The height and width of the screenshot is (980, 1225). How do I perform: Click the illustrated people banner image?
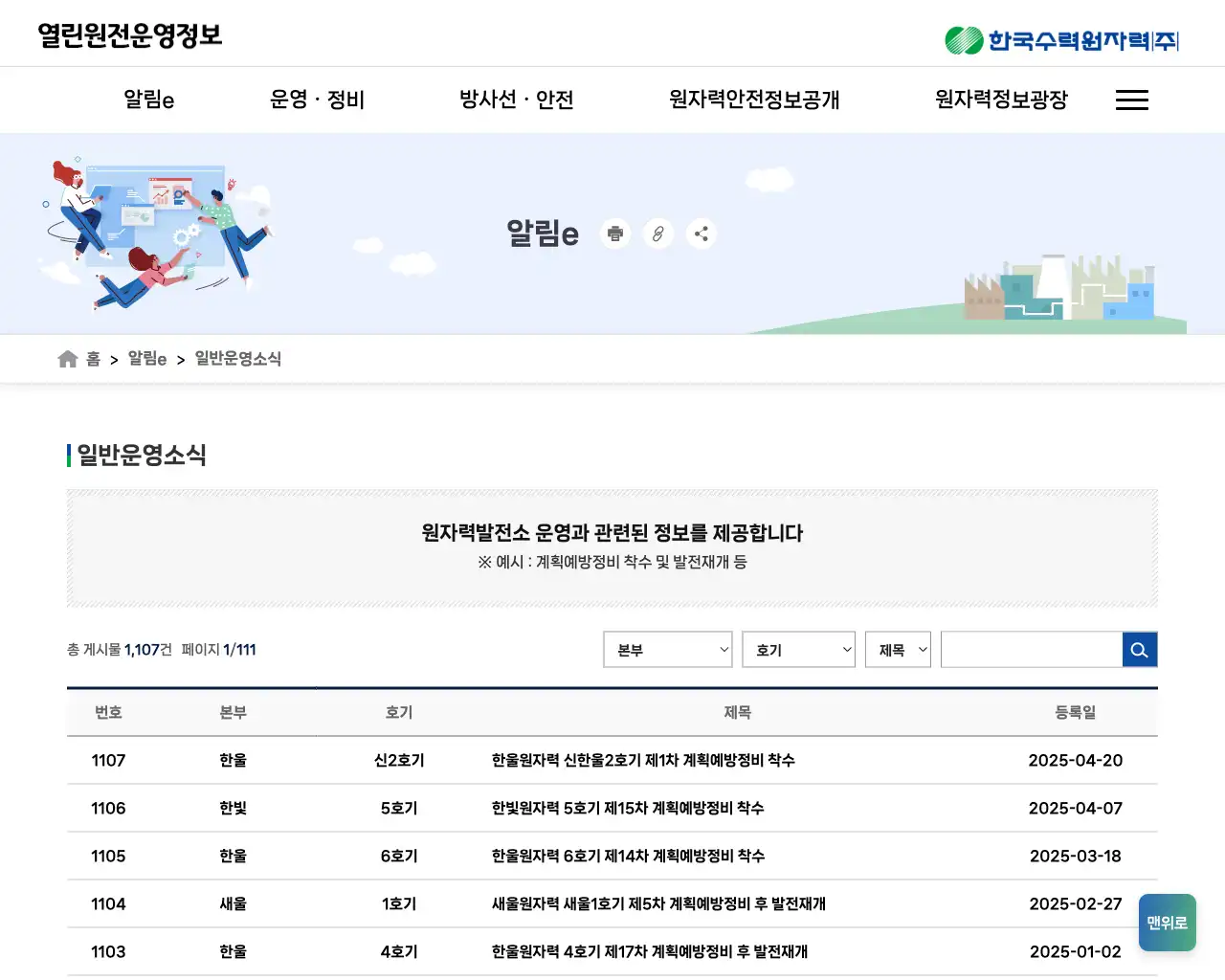[158, 234]
